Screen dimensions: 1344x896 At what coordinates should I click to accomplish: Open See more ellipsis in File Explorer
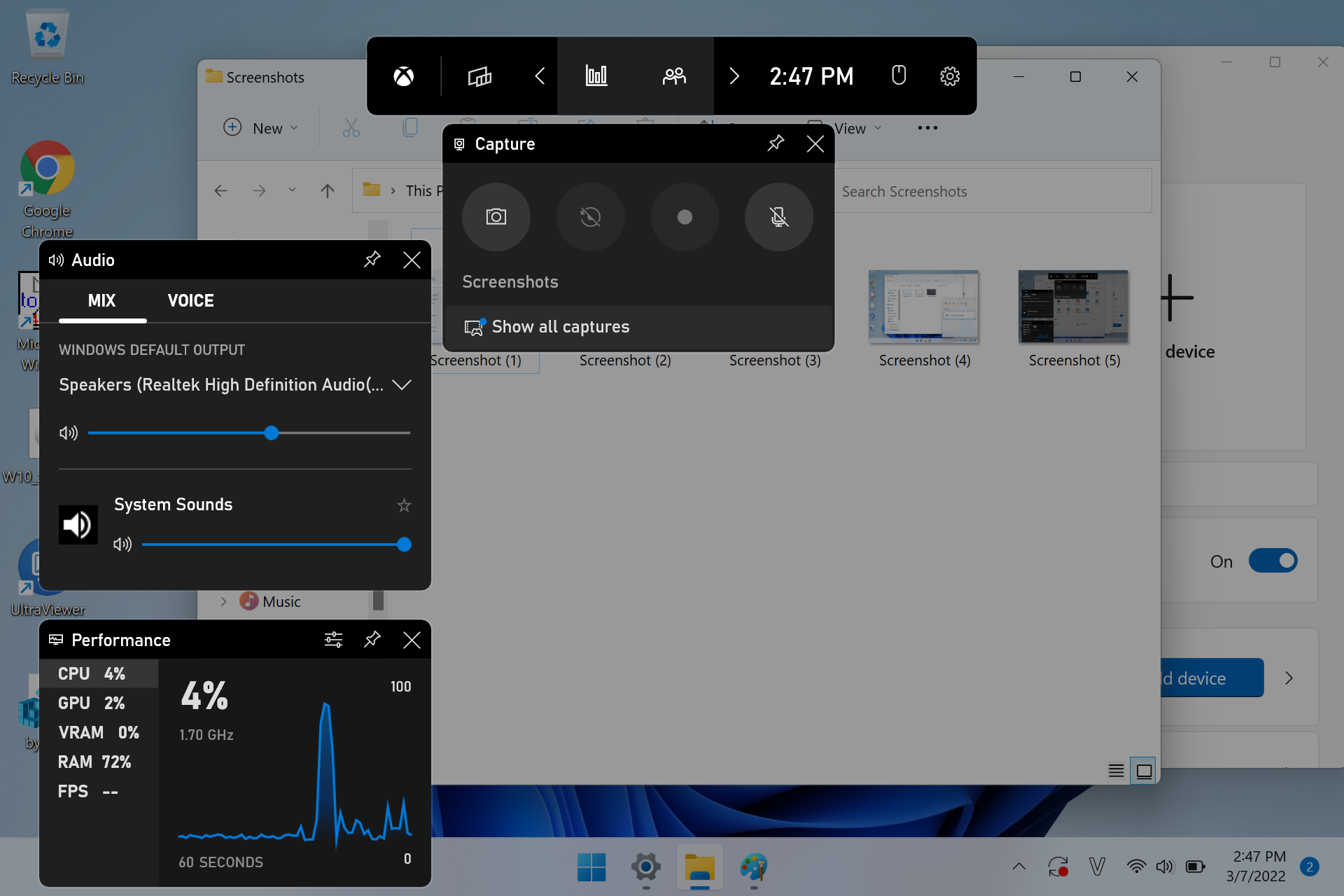(x=927, y=128)
